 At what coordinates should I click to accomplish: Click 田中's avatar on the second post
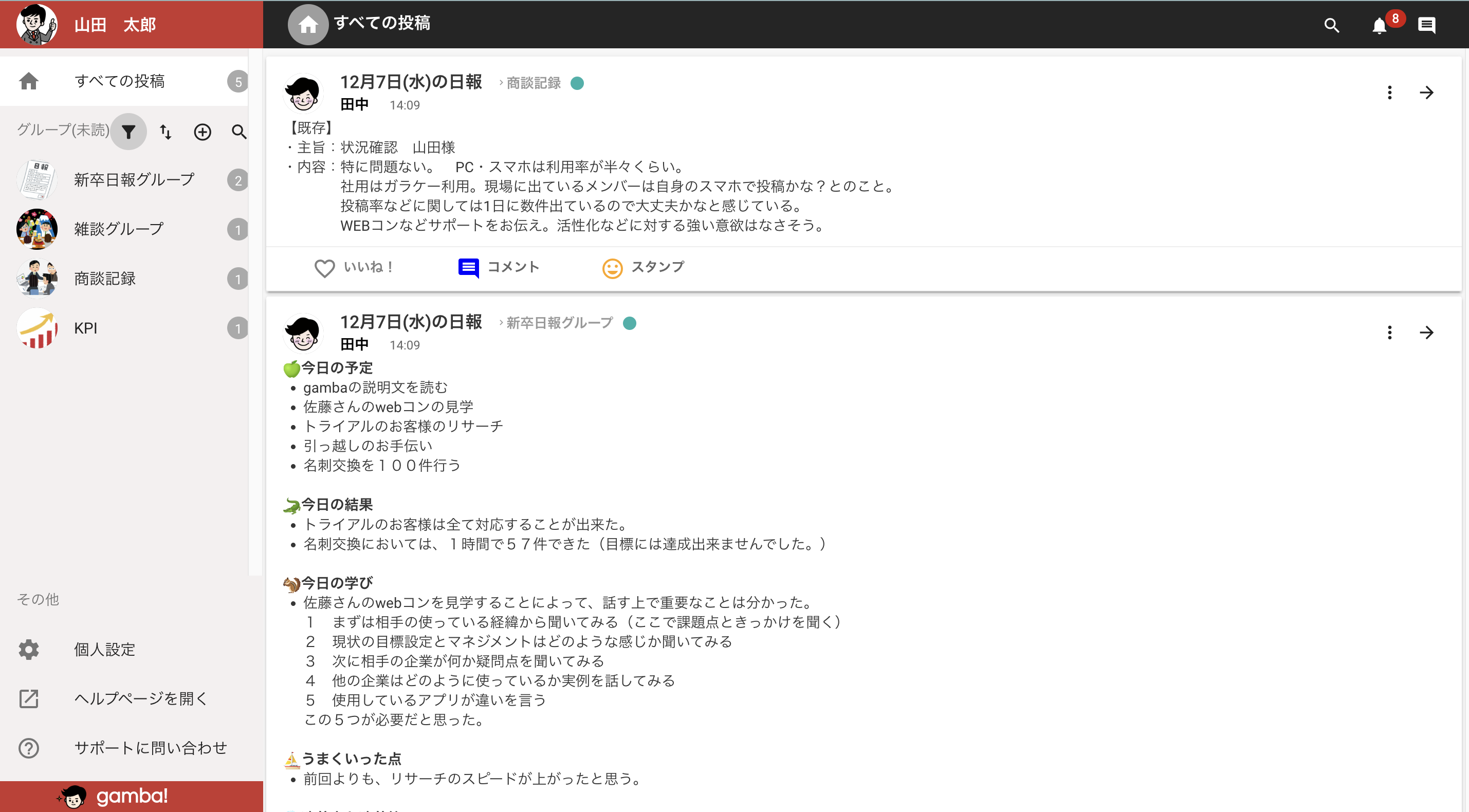click(303, 333)
